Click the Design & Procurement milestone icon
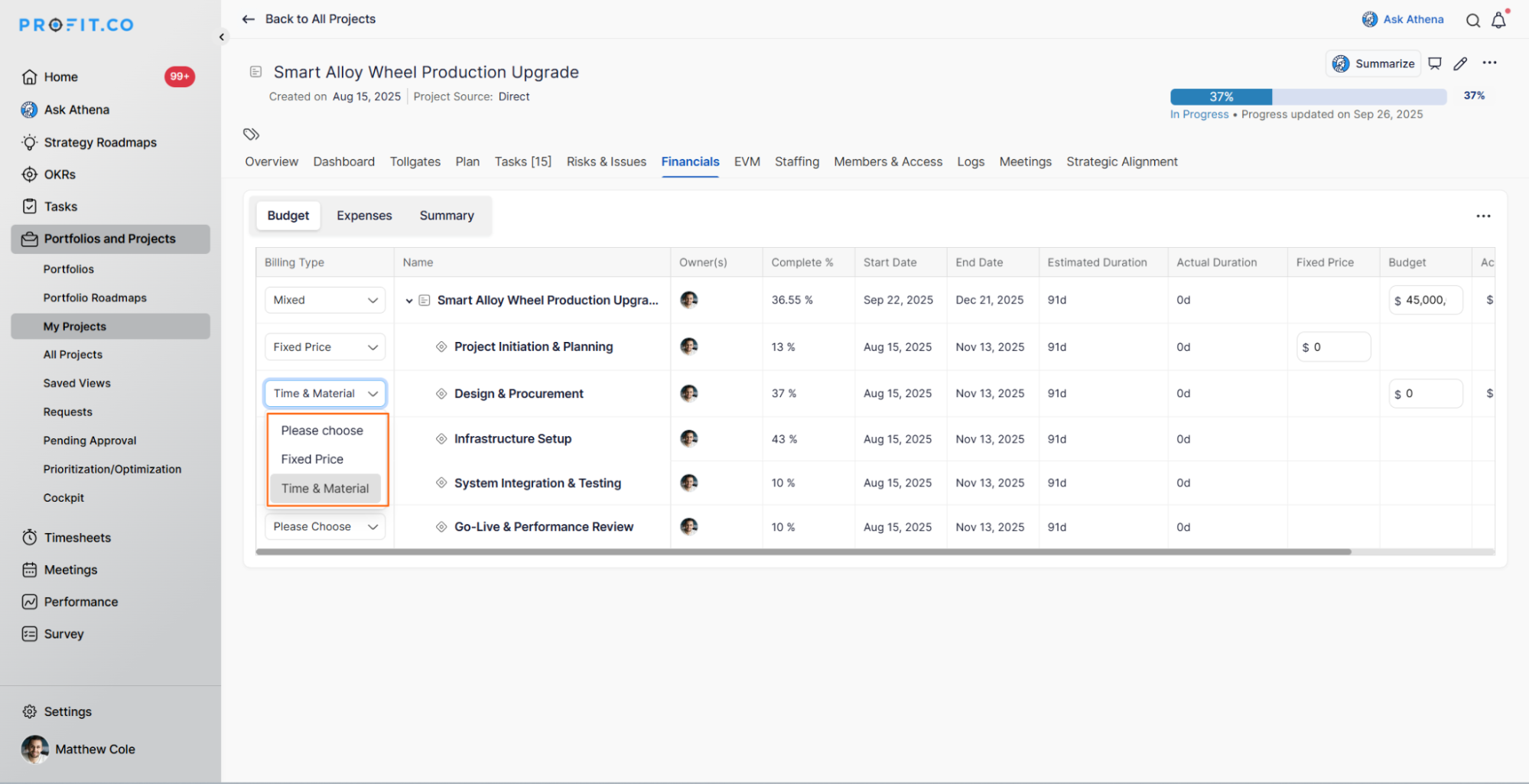Screen dimensions: 1529x784 click(x=441, y=393)
